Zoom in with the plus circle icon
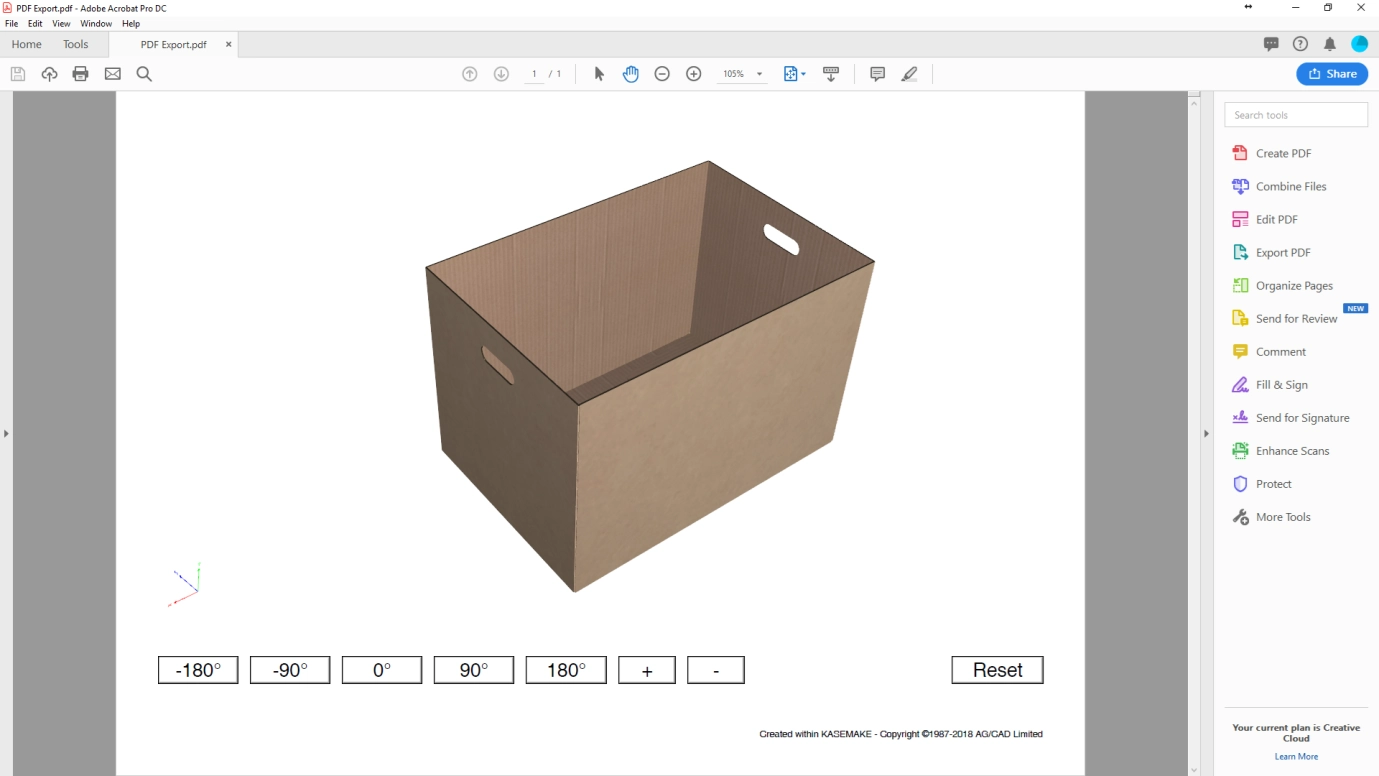 coord(694,74)
